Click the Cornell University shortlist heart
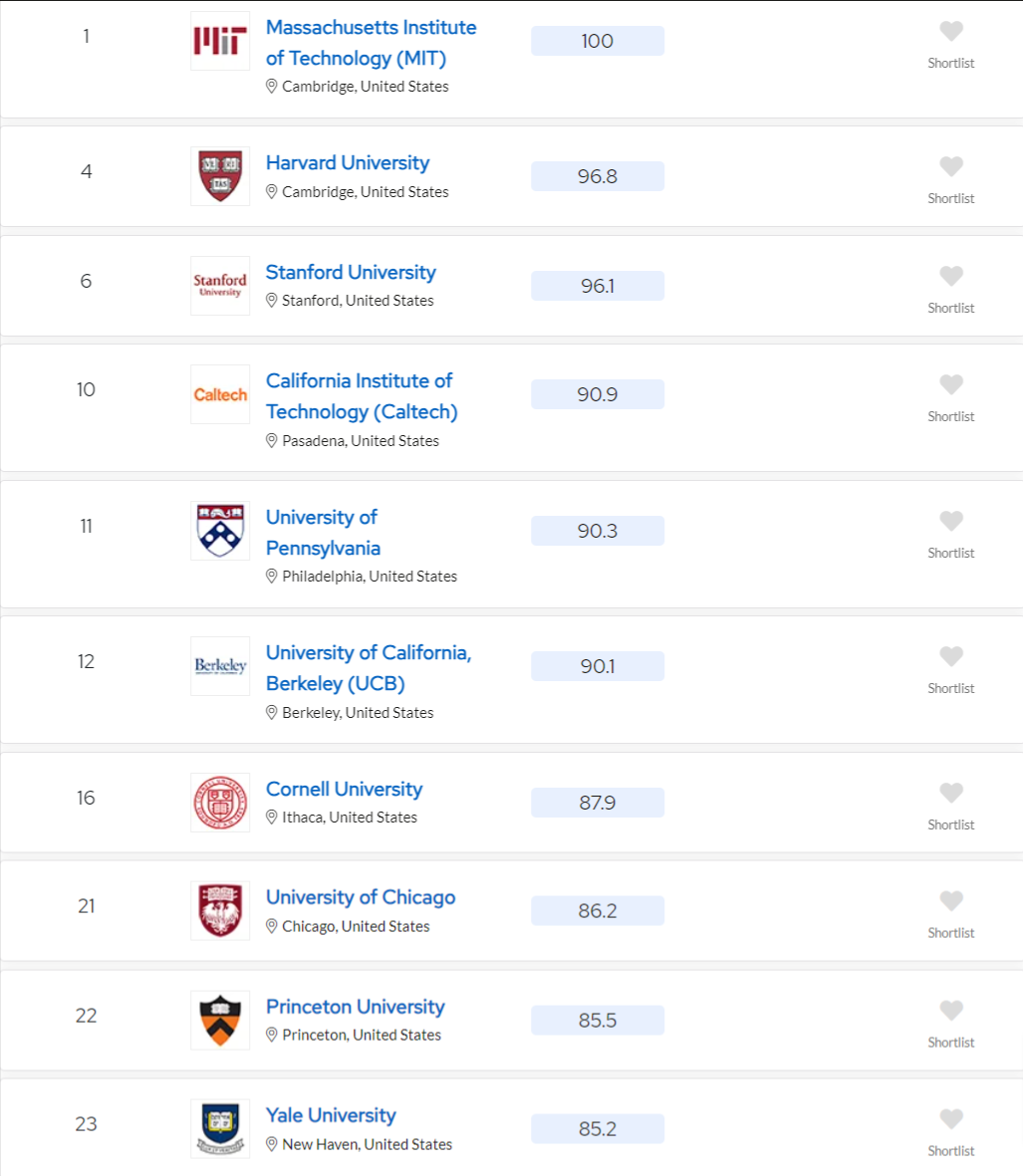This screenshot has height=1176, width=1023. (951, 793)
